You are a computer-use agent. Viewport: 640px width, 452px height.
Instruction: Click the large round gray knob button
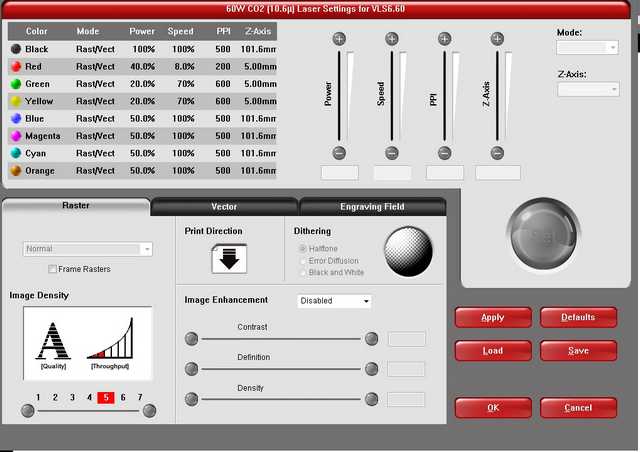(x=544, y=234)
